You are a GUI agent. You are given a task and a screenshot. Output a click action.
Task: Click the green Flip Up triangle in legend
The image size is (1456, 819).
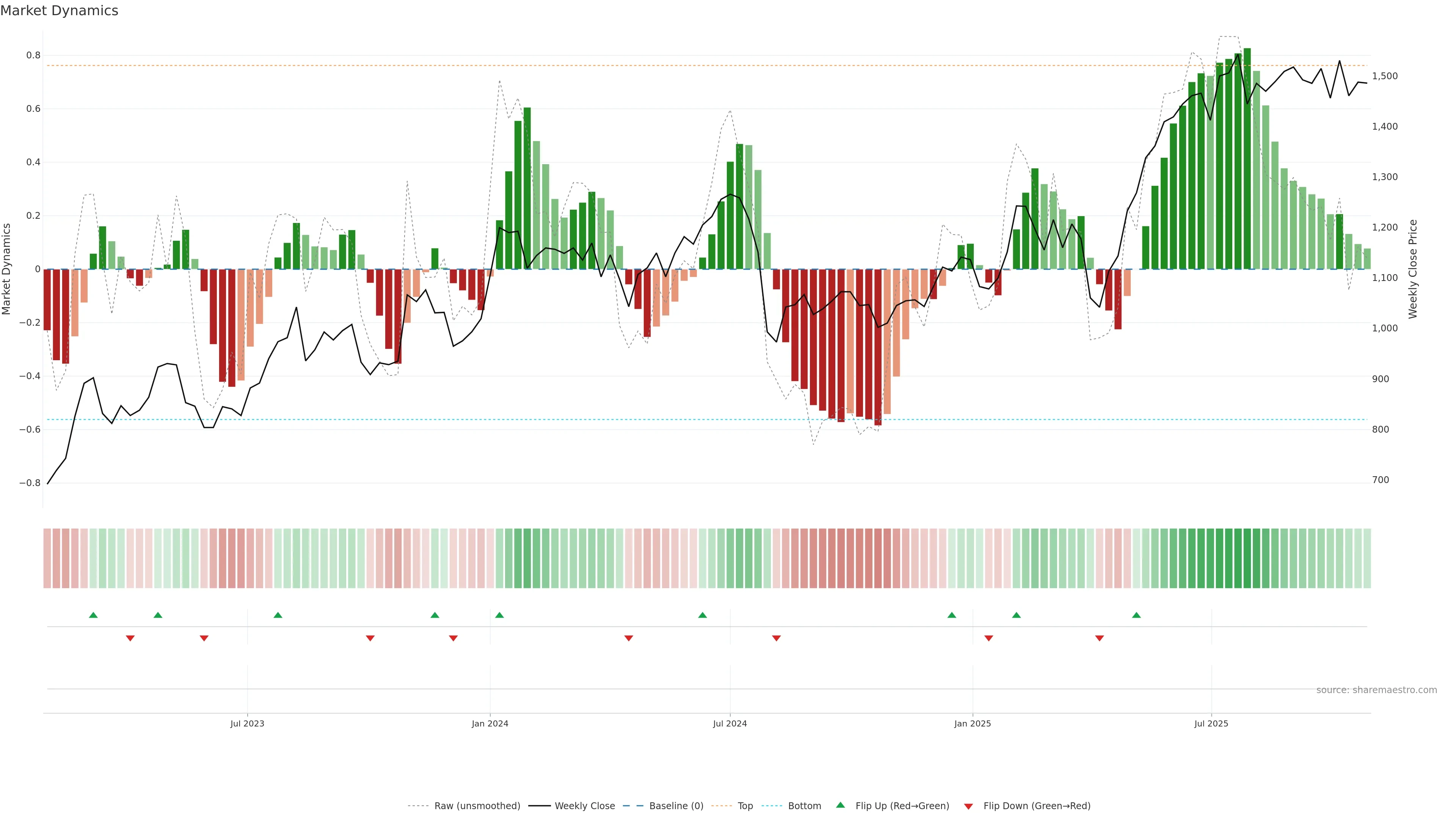(841, 805)
